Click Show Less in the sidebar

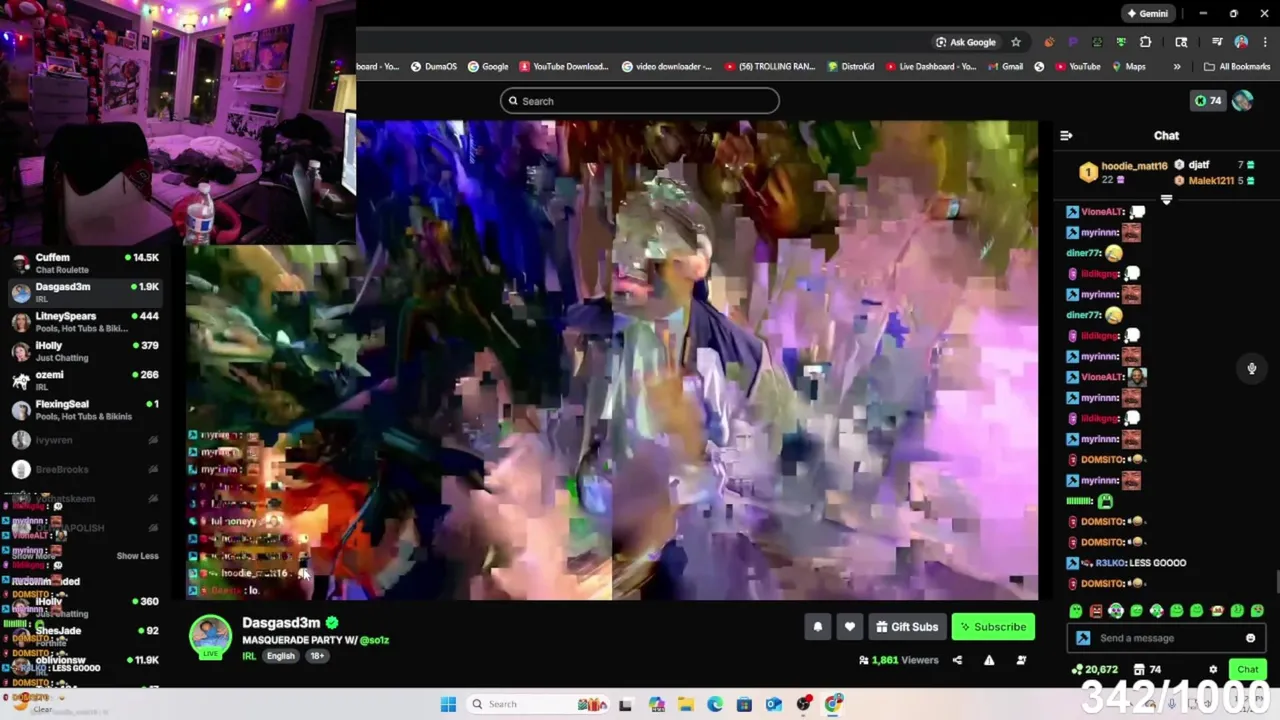click(137, 556)
